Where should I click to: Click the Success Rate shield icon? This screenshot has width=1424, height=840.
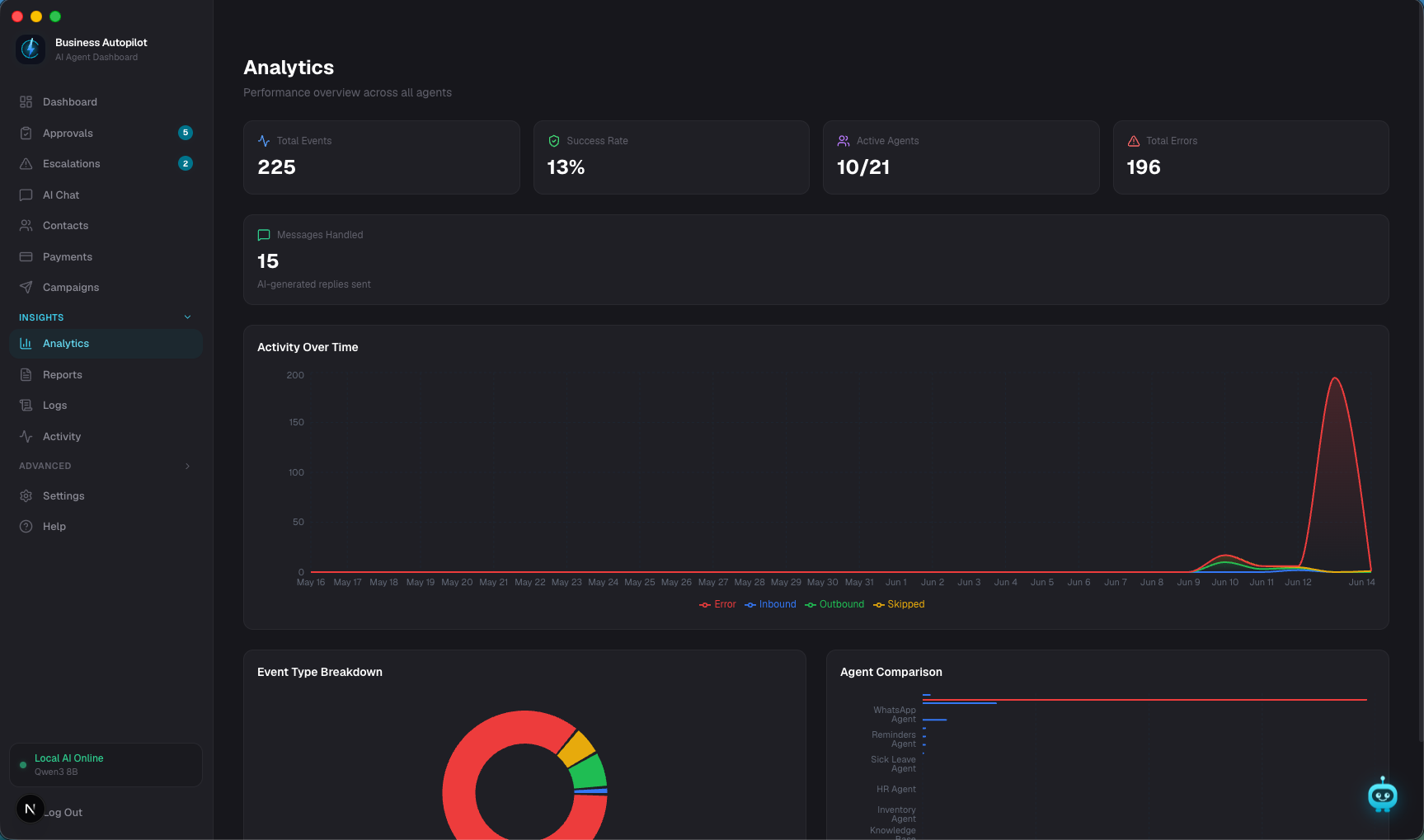pyautogui.click(x=554, y=141)
